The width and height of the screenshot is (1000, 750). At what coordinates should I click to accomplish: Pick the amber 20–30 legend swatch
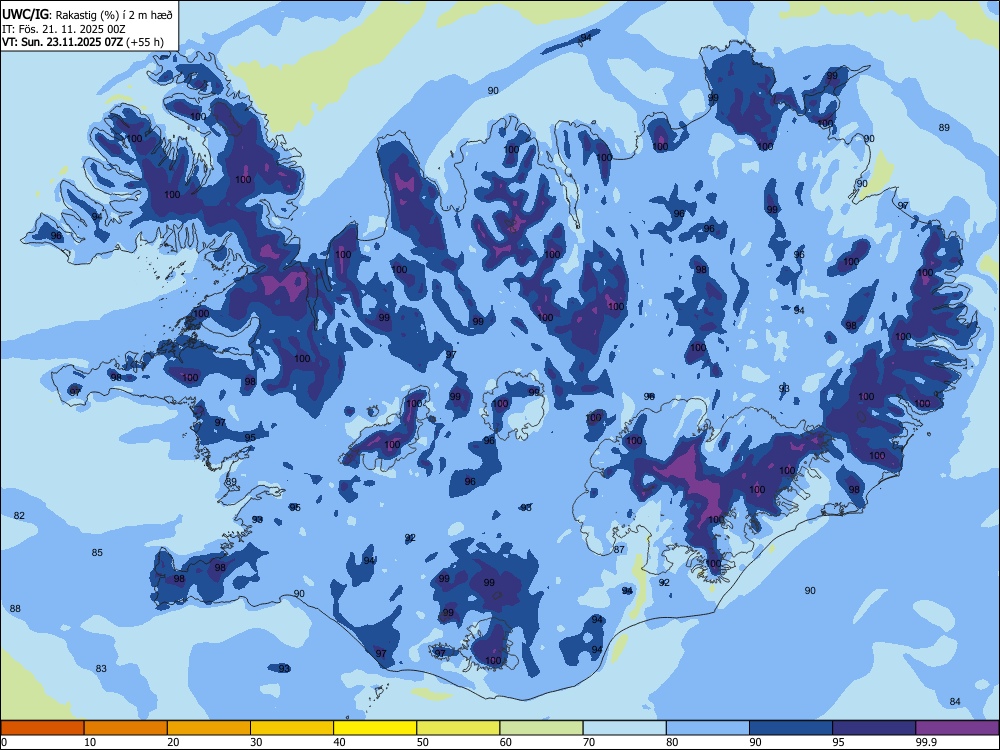[209, 728]
